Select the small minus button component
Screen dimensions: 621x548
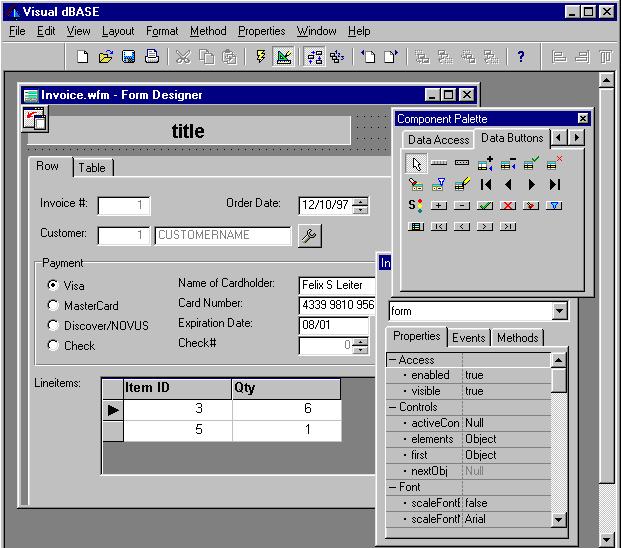pyautogui.click(x=462, y=206)
